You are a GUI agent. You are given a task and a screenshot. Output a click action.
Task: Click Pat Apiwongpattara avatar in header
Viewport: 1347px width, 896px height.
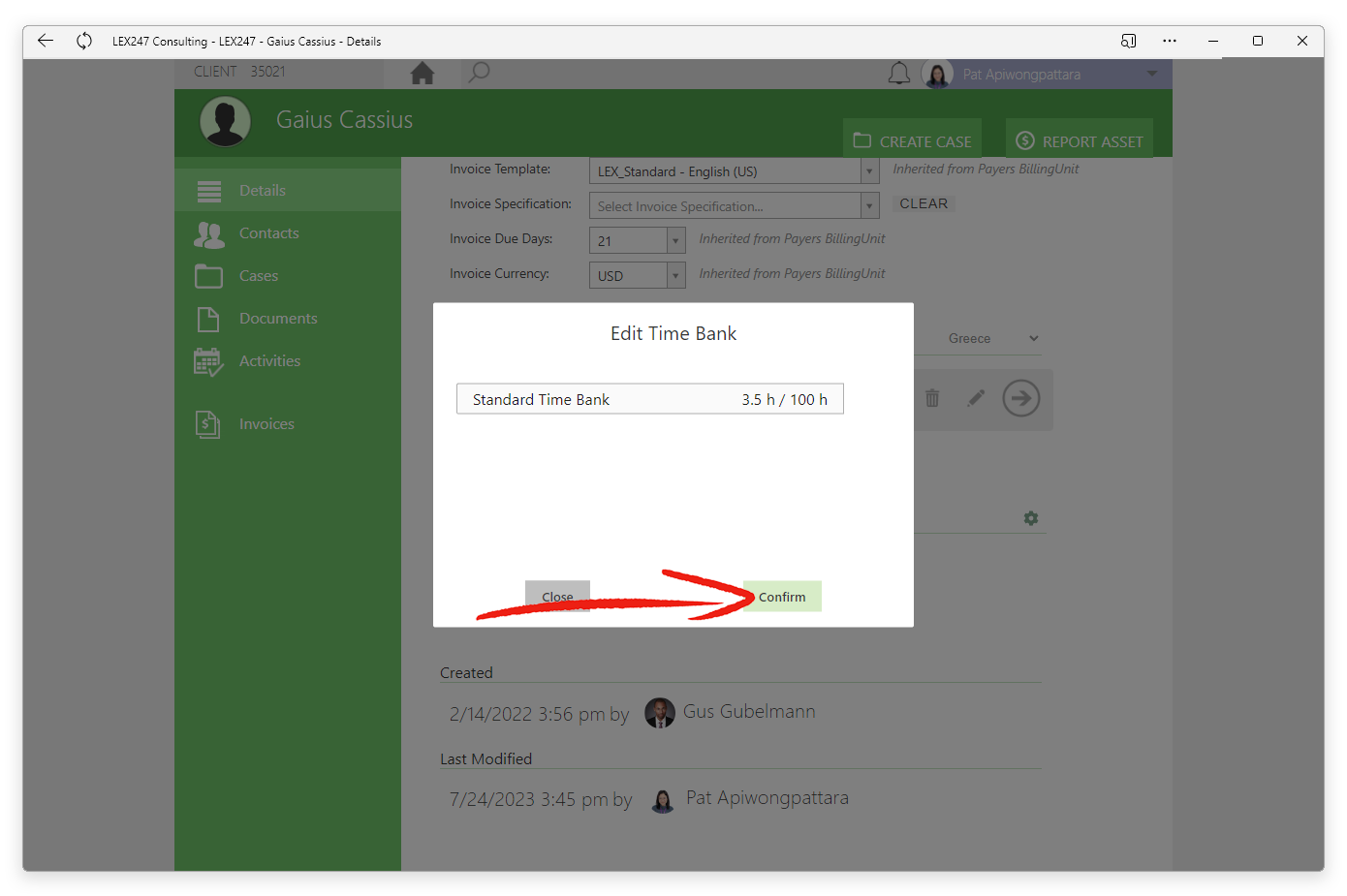[937, 75]
